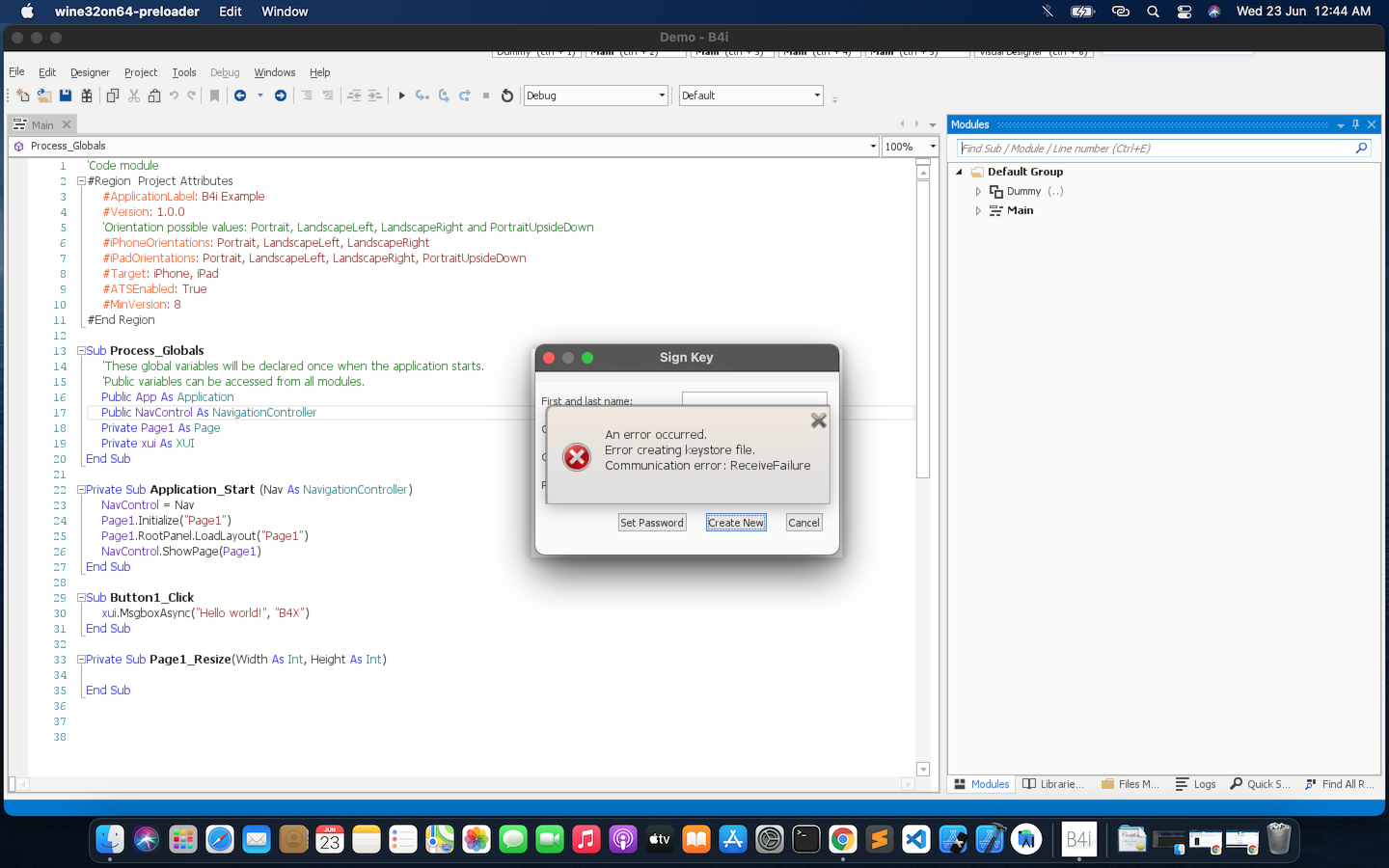The width and height of the screenshot is (1389, 868).
Task: Switch to the Logs tab
Action: [x=1196, y=784]
